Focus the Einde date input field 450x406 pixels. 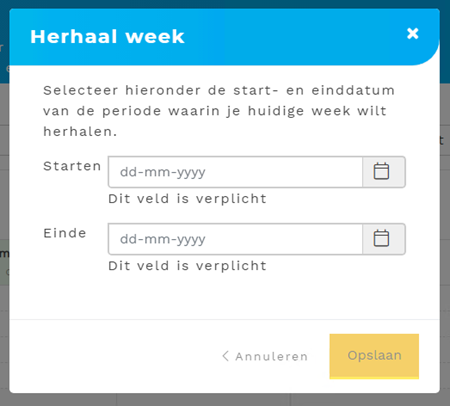pos(235,239)
